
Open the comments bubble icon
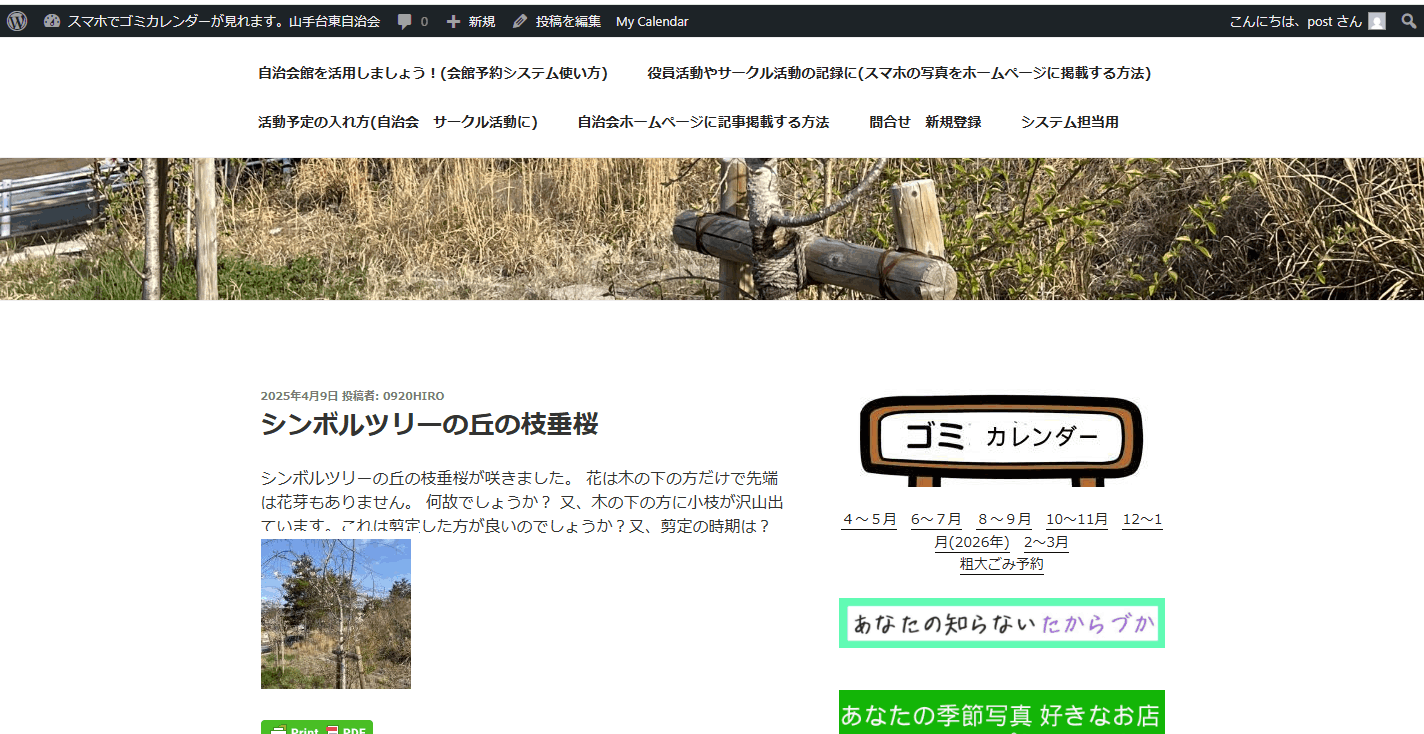[x=404, y=21]
